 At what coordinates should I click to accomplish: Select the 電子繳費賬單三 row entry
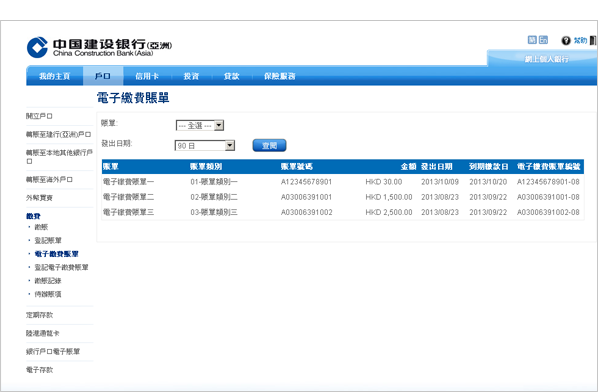point(129,212)
